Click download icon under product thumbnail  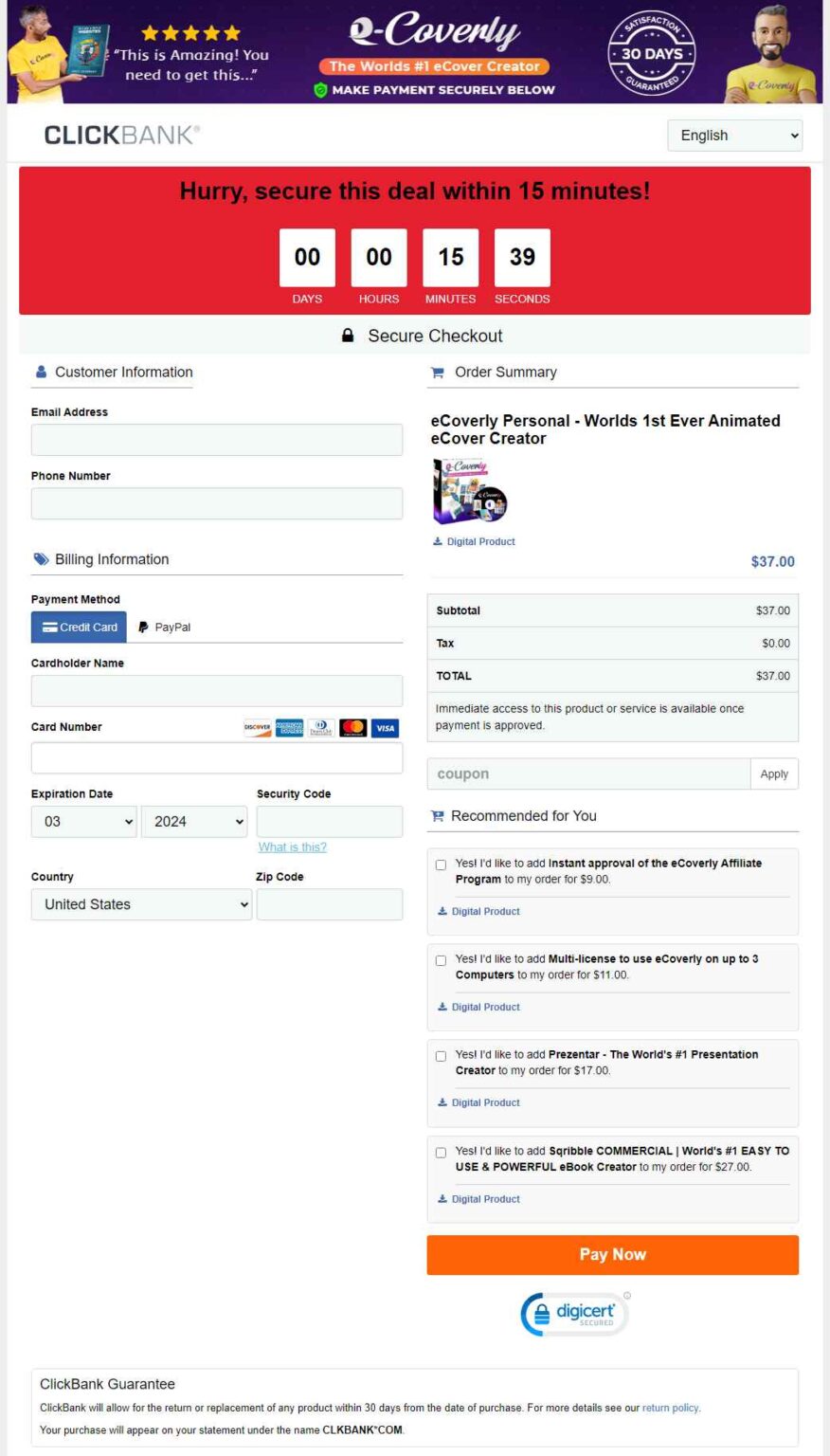(x=438, y=542)
